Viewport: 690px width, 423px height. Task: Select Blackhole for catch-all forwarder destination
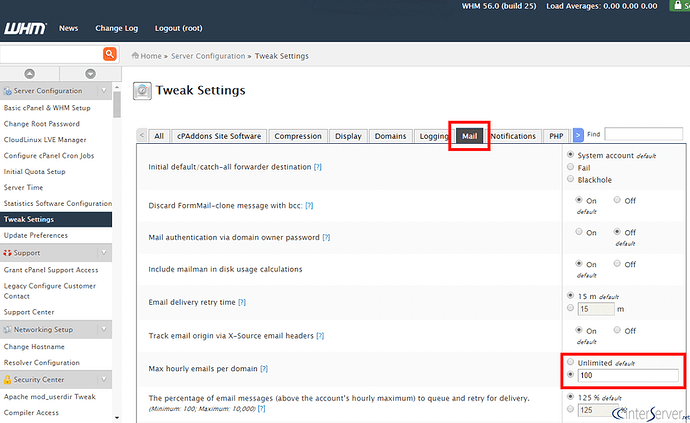click(570, 180)
